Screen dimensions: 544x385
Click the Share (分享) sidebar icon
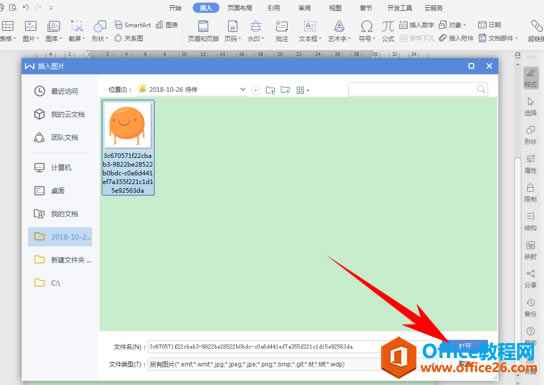pyautogui.click(x=530, y=279)
